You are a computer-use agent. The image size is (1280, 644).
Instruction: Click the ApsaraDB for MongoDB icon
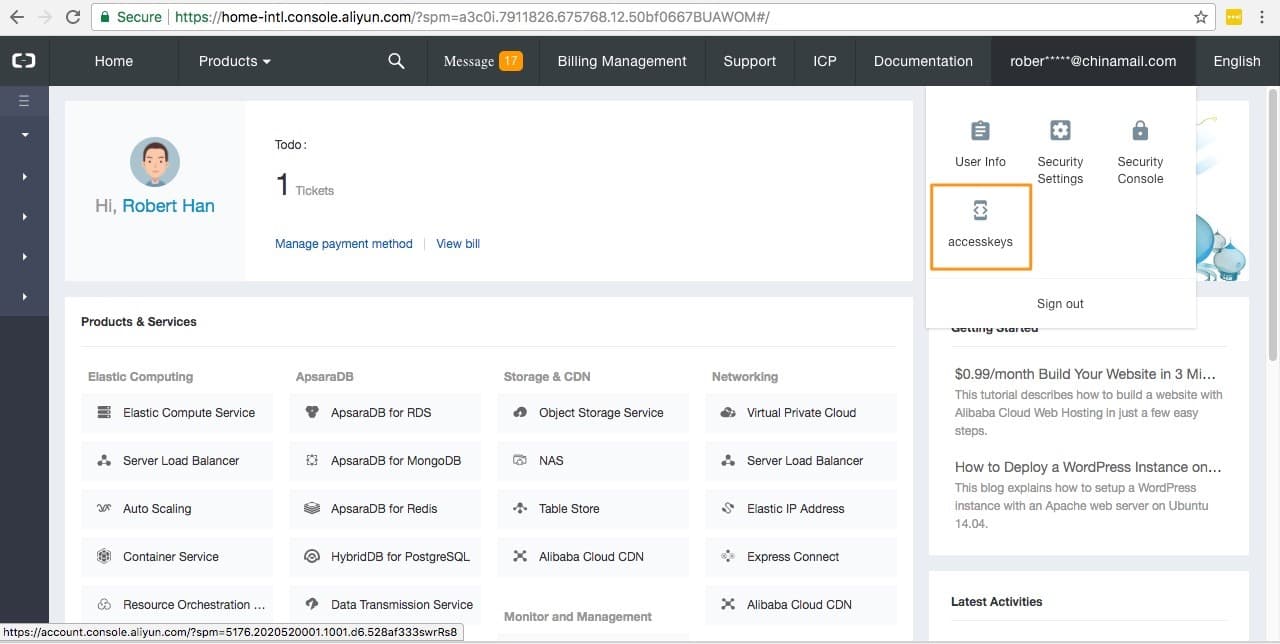[x=312, y=460]
